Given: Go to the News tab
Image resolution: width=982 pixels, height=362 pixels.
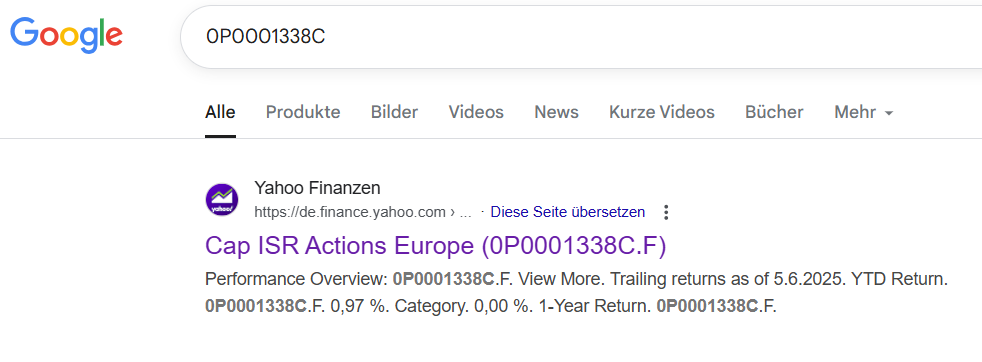Looking at the screenshot, I should [556, 112].
